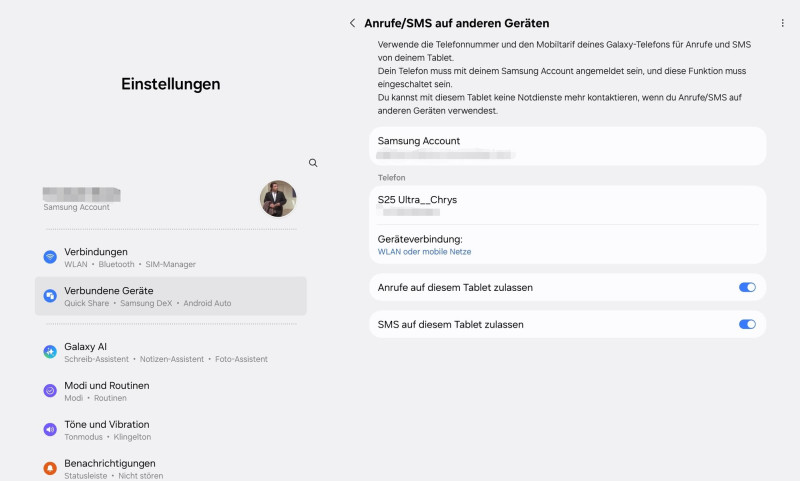Click the Samsung Account label under blurred name
This screenshot has height=481, width=800.
pyautogui.click(x=77, y=207)
